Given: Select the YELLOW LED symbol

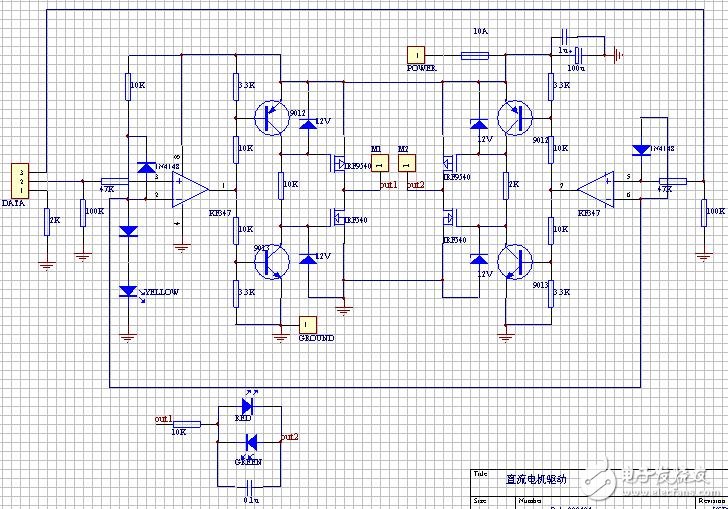Looking at the screenshot, I should click(x=128, y=291).
